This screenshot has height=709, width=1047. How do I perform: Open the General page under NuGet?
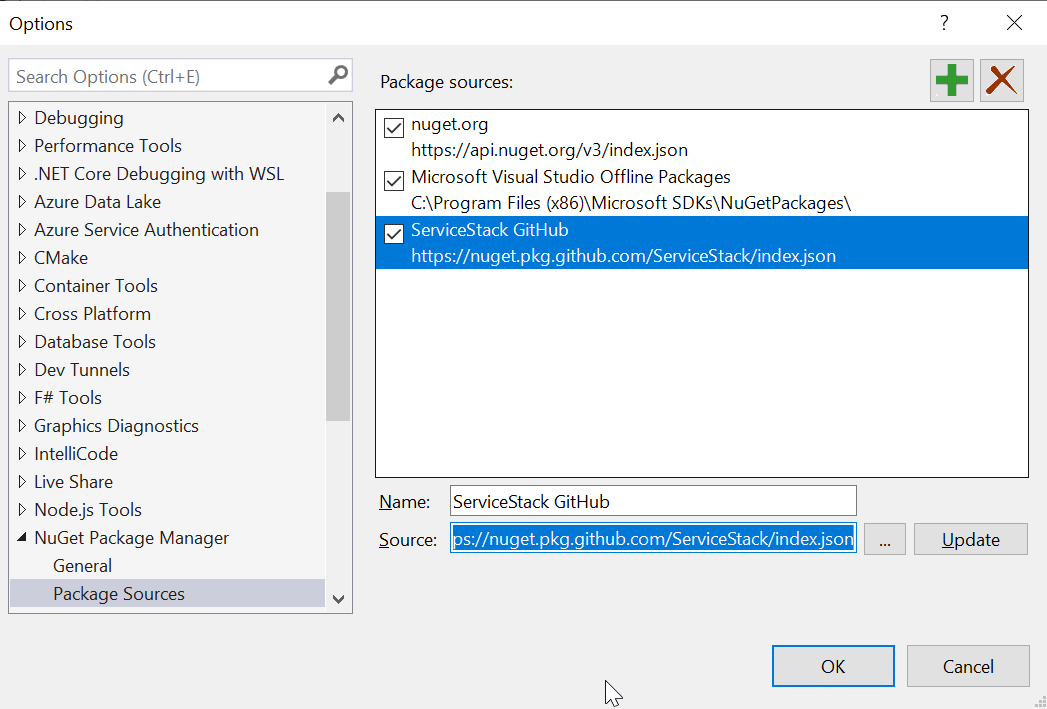coord(83,566)
